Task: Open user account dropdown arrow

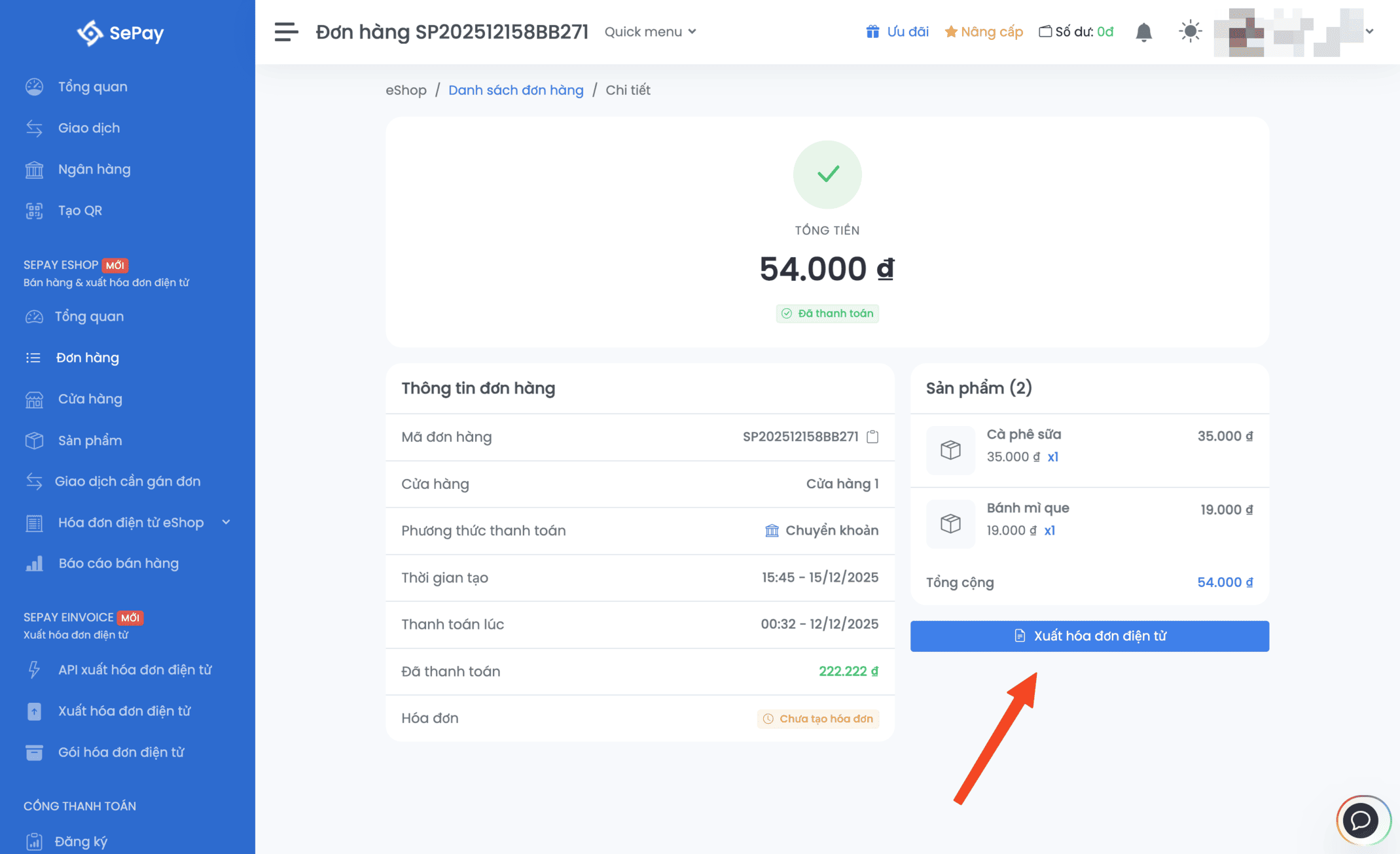Action: click(1369, 31)
